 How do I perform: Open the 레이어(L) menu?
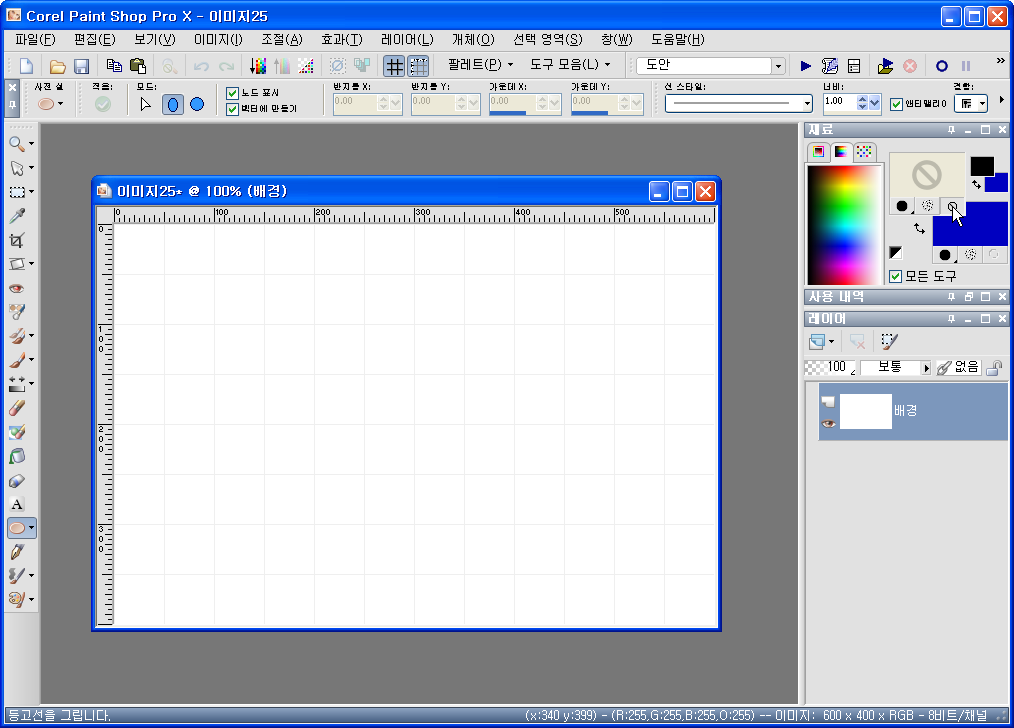coord(407,39)
